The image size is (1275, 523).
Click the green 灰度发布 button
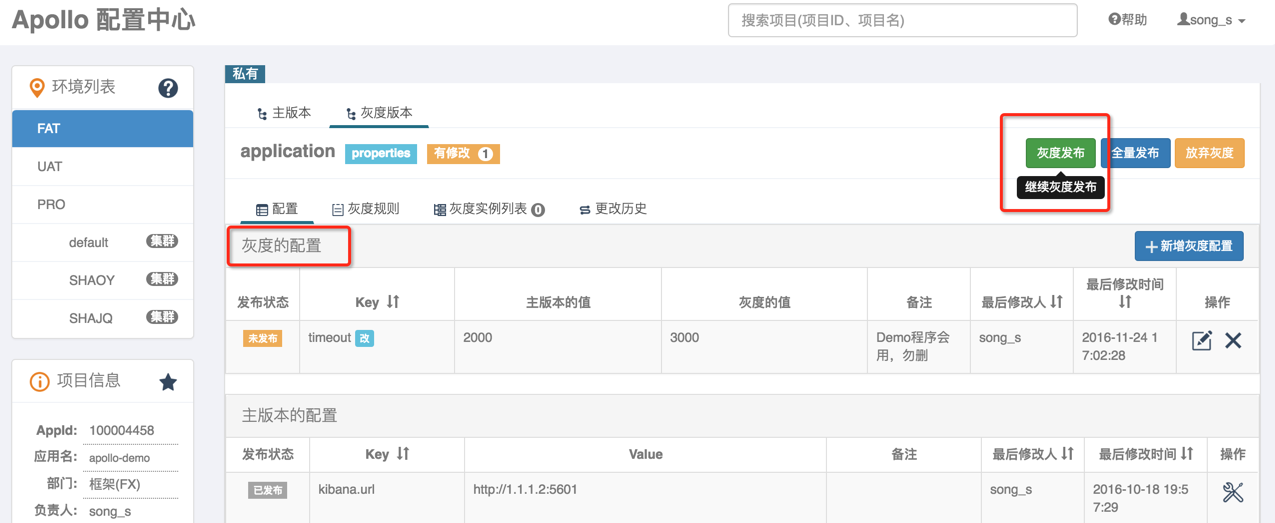[1060, 153]
